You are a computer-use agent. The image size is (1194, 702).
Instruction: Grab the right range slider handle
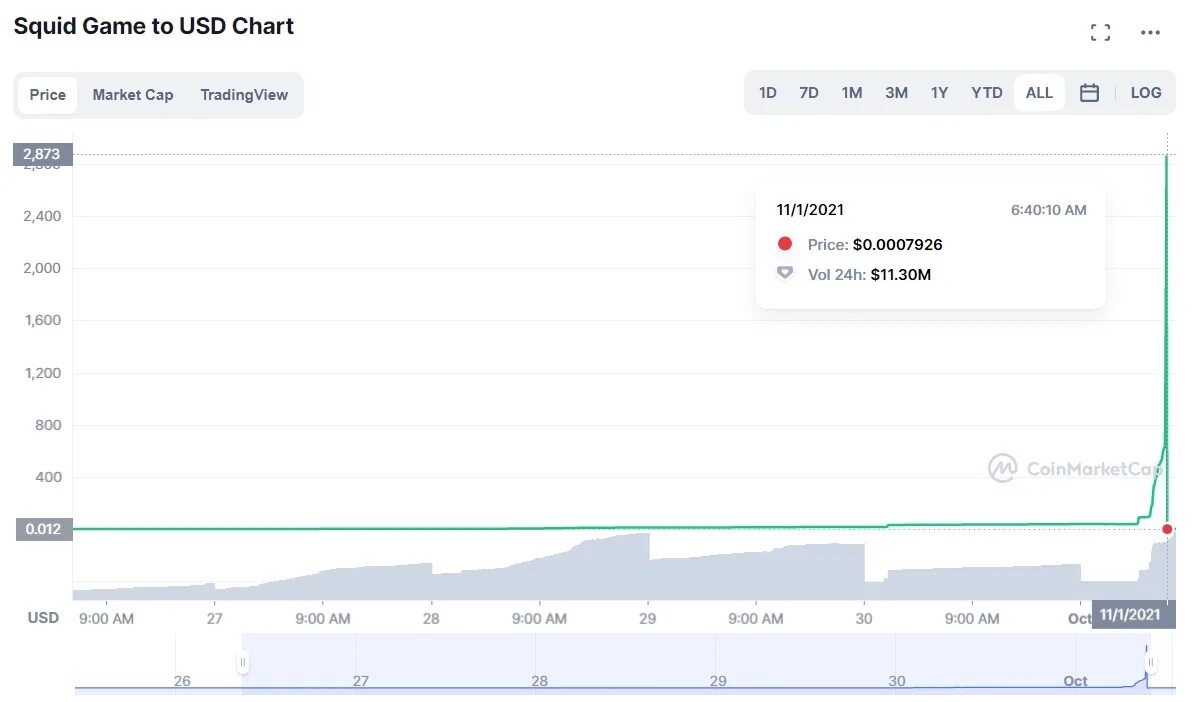tap(1151, 662)
